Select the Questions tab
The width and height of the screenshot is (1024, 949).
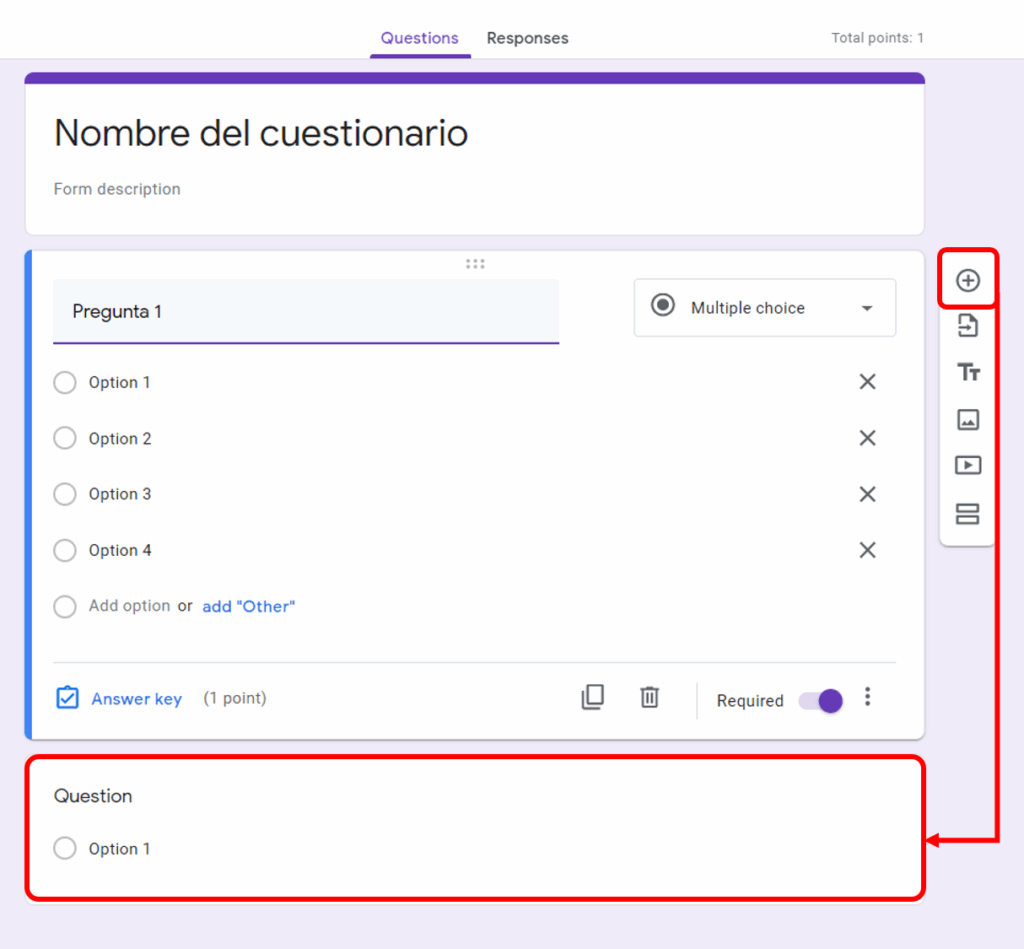coord(419,38)
